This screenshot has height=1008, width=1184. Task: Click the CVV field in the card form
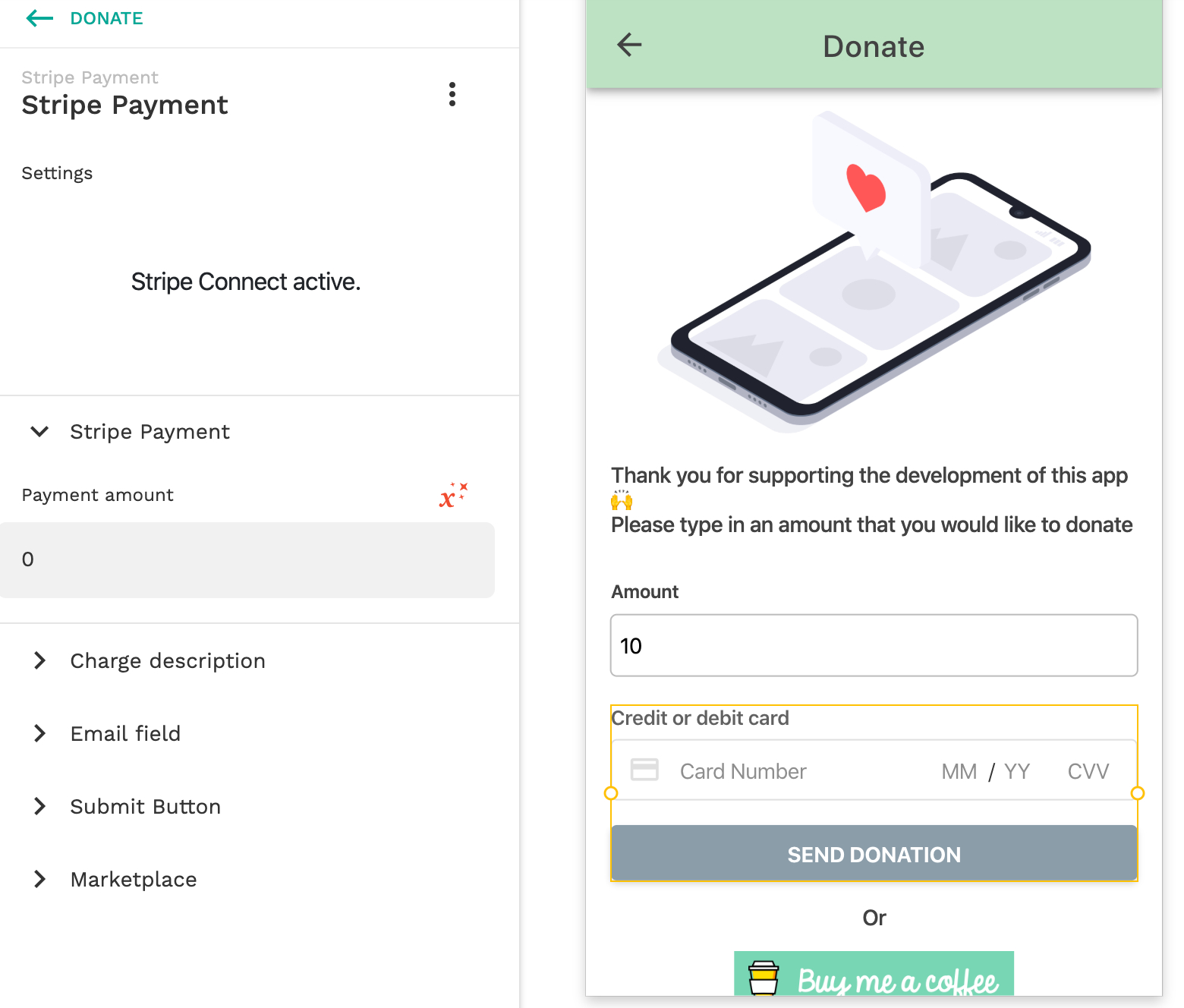point(1088,771)
